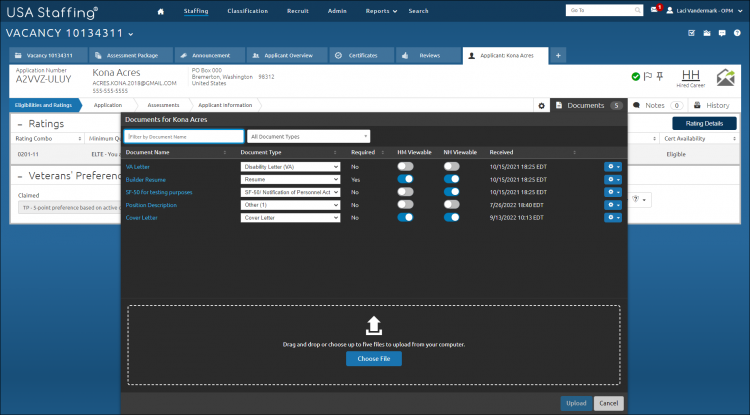
Task: Open Resume document type dropdown
Action: point(290,179)
